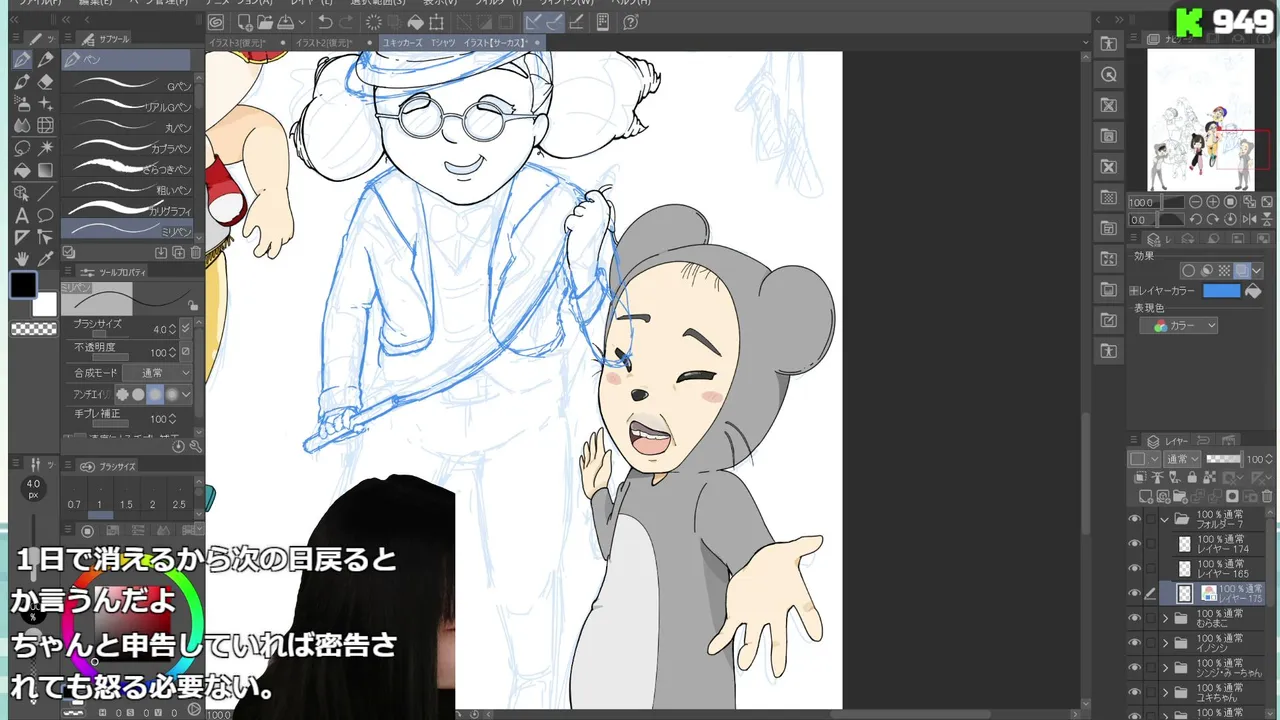The height and width of the screenshot is (720, 1280).
Task: Select the Operation object tool
Action: point(22,193)
